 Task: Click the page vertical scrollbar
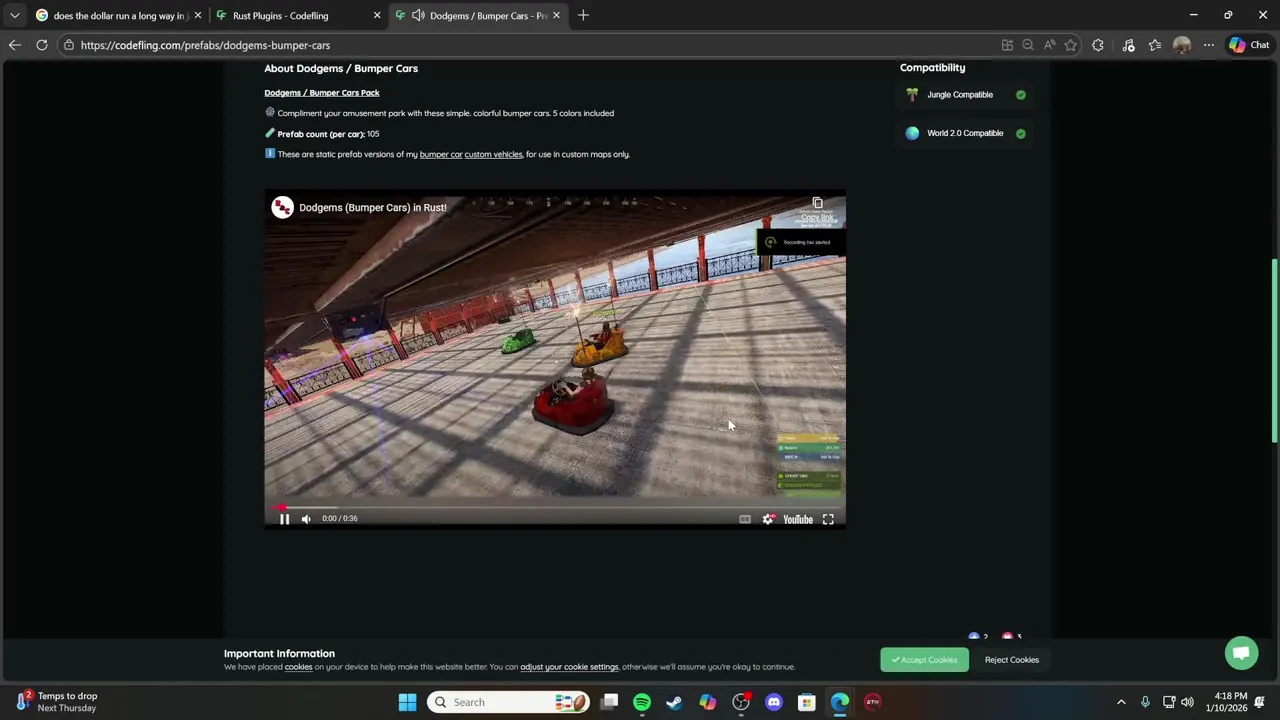coord(1274,350)
